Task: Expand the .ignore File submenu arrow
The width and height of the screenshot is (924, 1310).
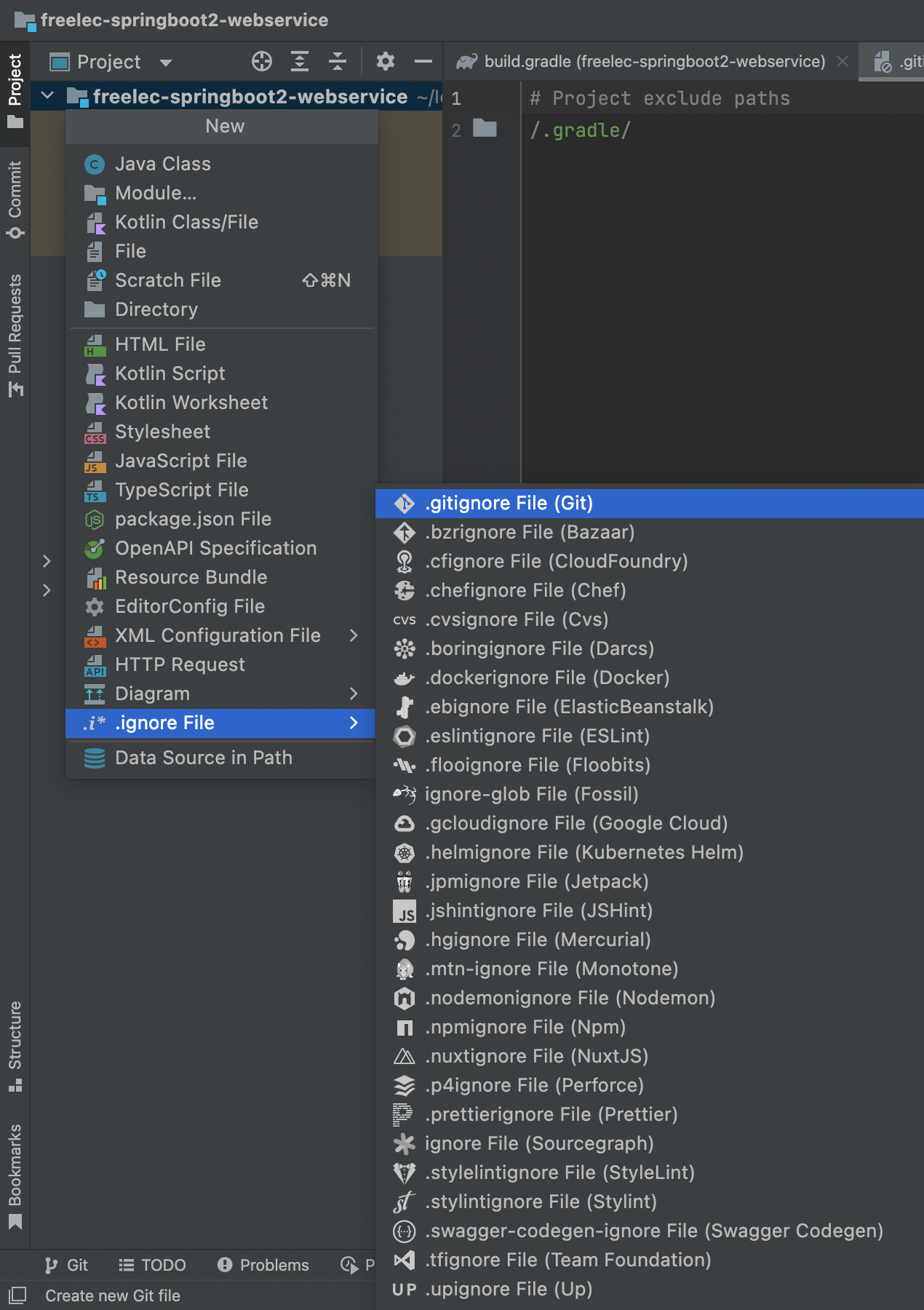Action: coord(354,723)
